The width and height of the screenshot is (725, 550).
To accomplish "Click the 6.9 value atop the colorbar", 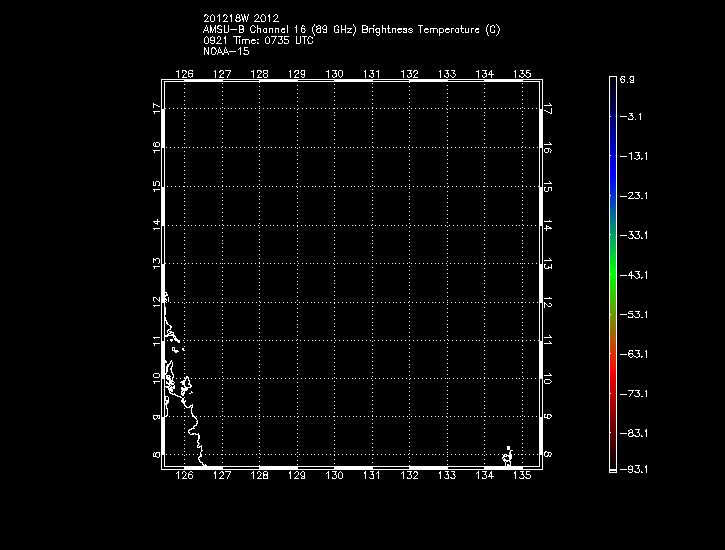I will pos(627,78).
